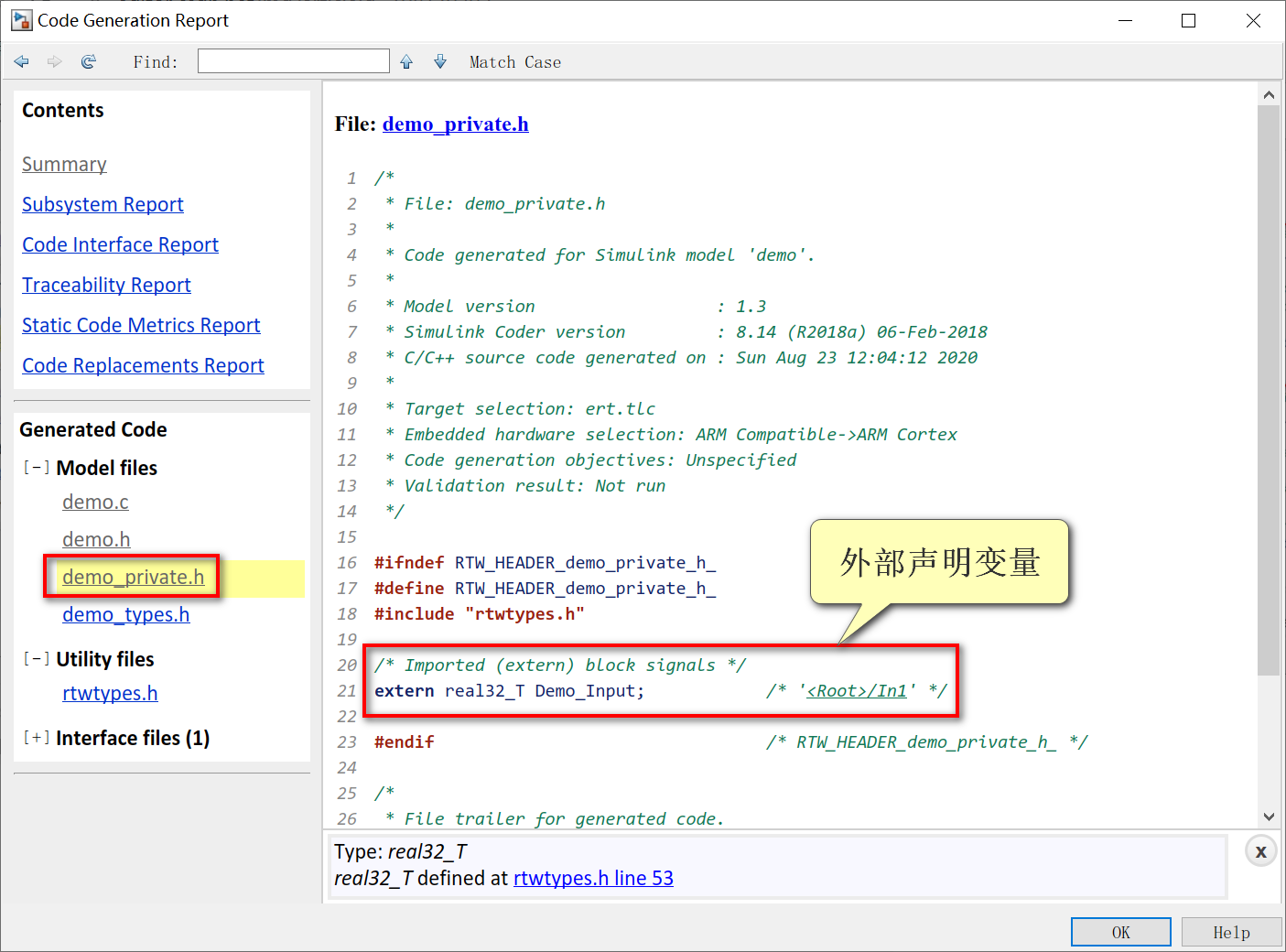Click the #ifndef RTW_HEADER_demo_private_h_ line
The height and width of the screenshot is (952, 1286).
click(x=546, y=562)
